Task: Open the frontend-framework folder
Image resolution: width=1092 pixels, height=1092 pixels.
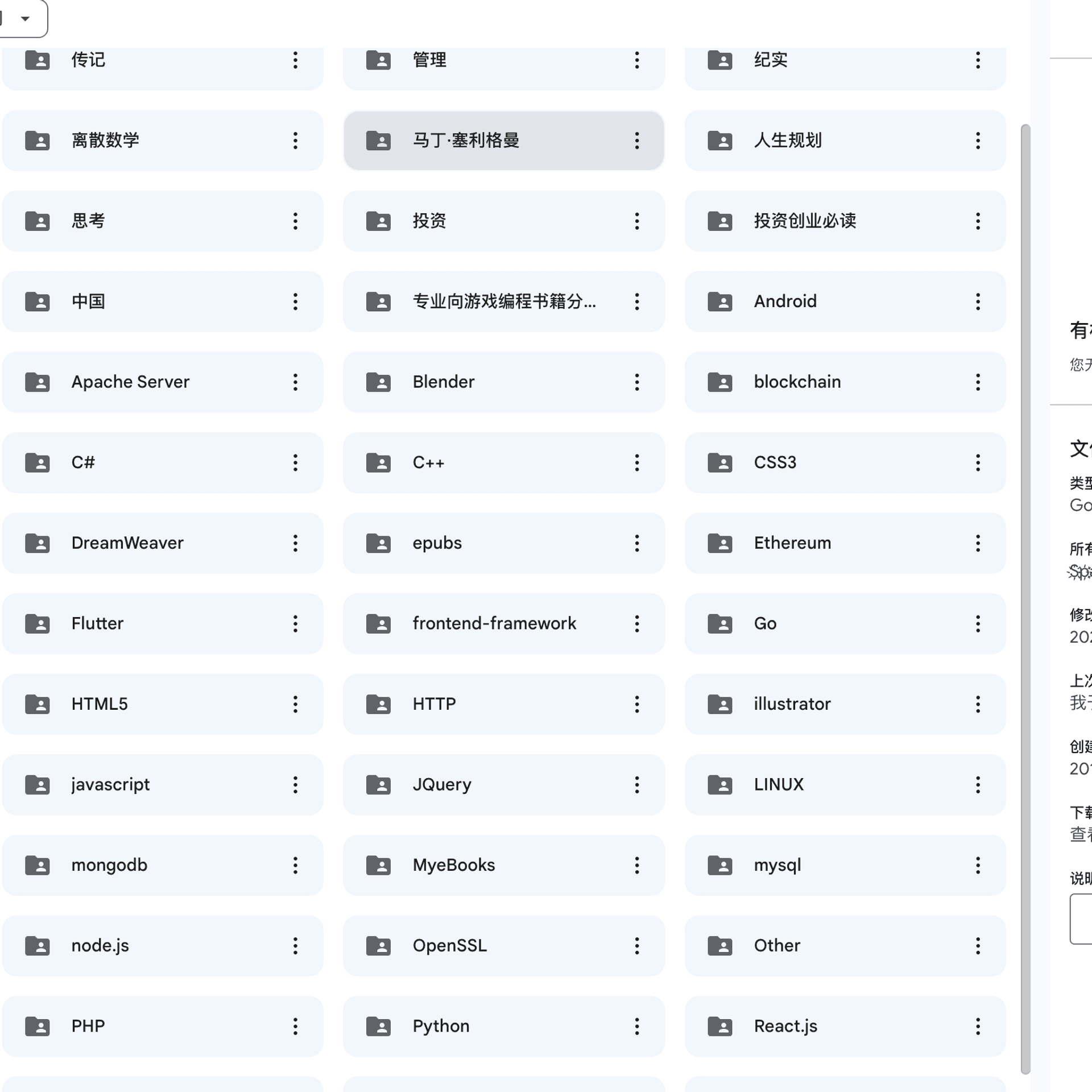Action: coord(495,622)
